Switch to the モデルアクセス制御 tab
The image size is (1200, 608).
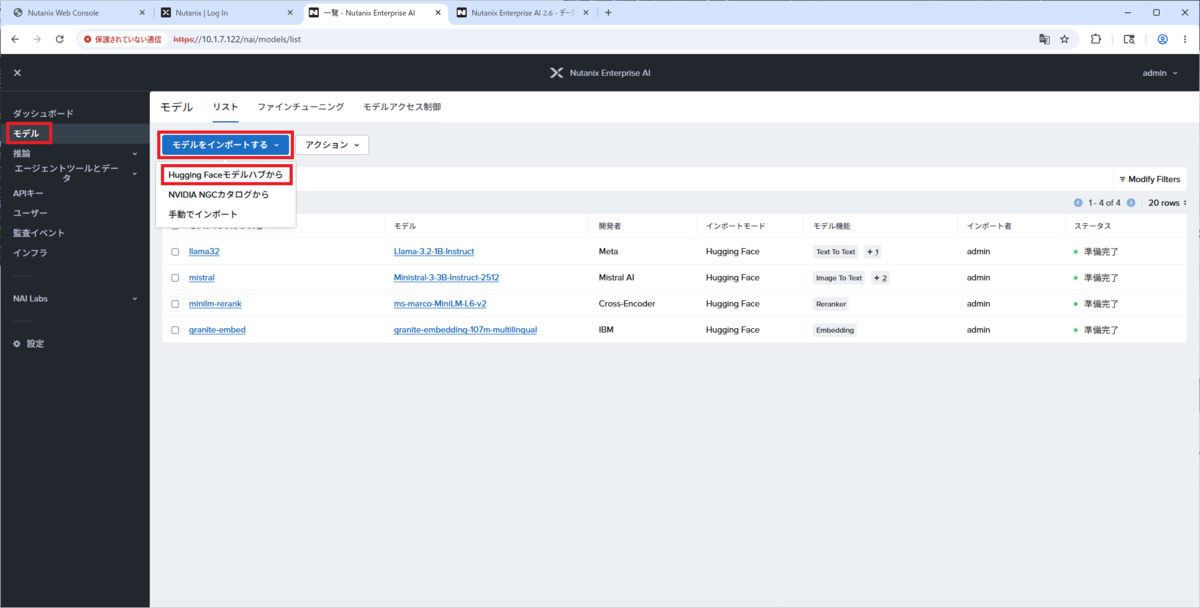point(401,107)
